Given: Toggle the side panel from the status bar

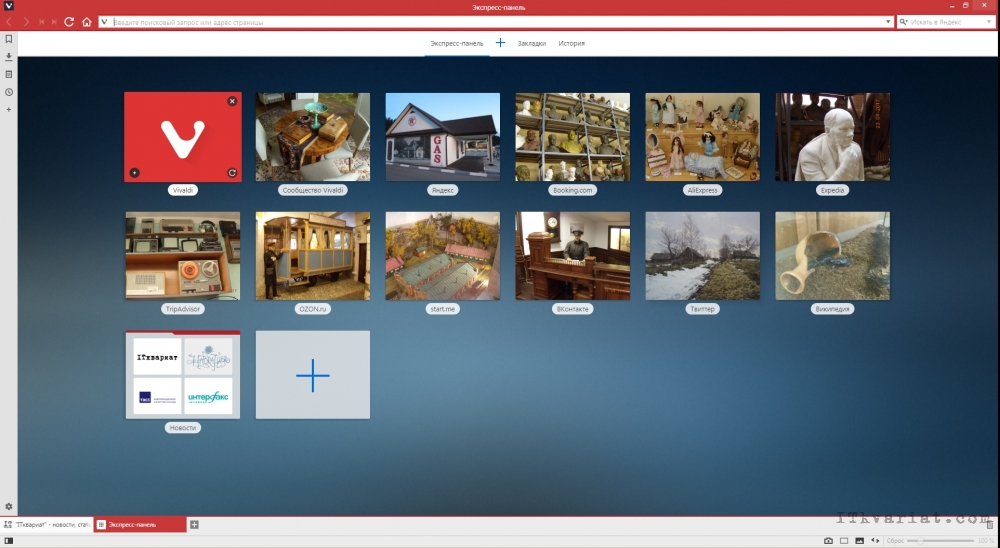Looking at the screenshot, I should coord(9,541).
